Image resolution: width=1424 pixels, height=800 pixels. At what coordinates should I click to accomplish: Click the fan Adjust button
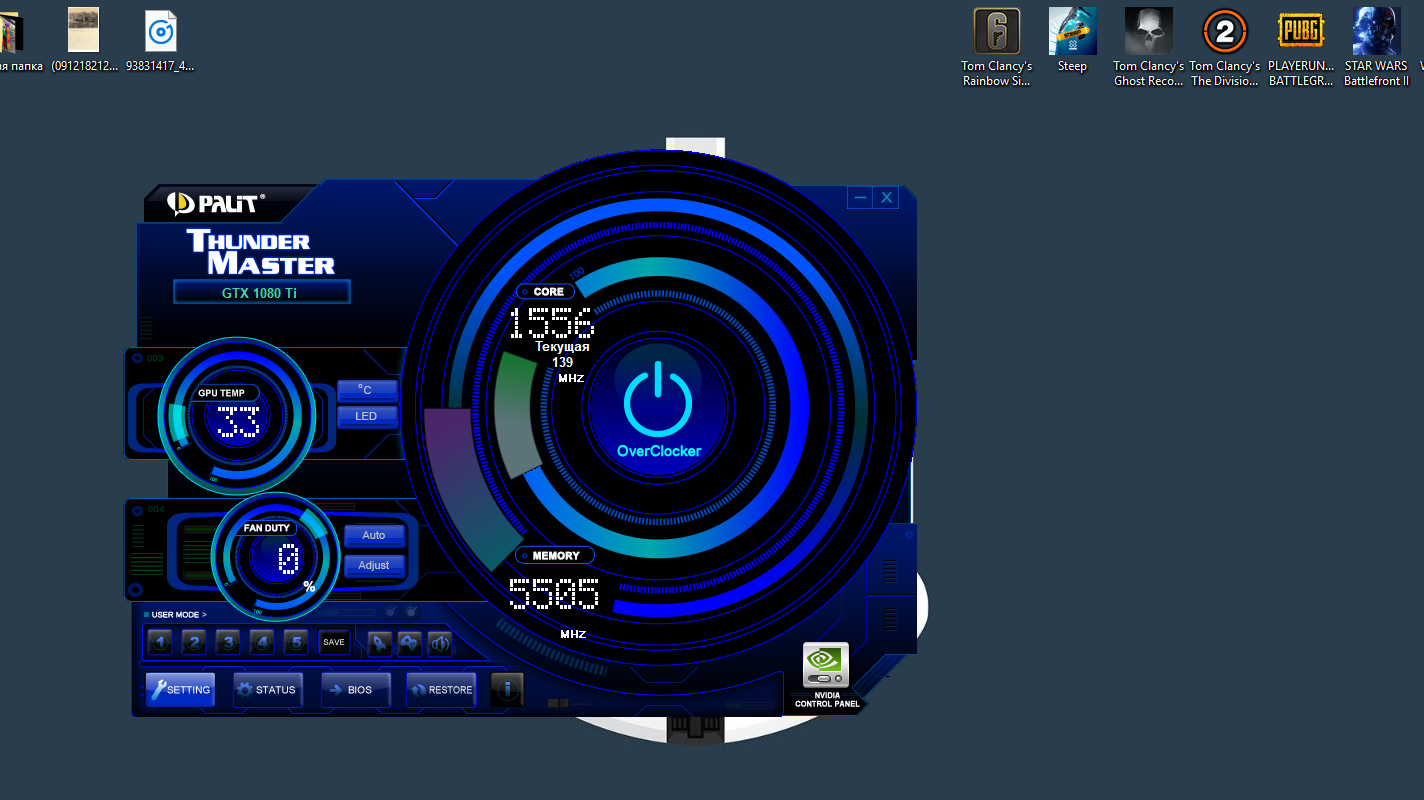(374, 565)
